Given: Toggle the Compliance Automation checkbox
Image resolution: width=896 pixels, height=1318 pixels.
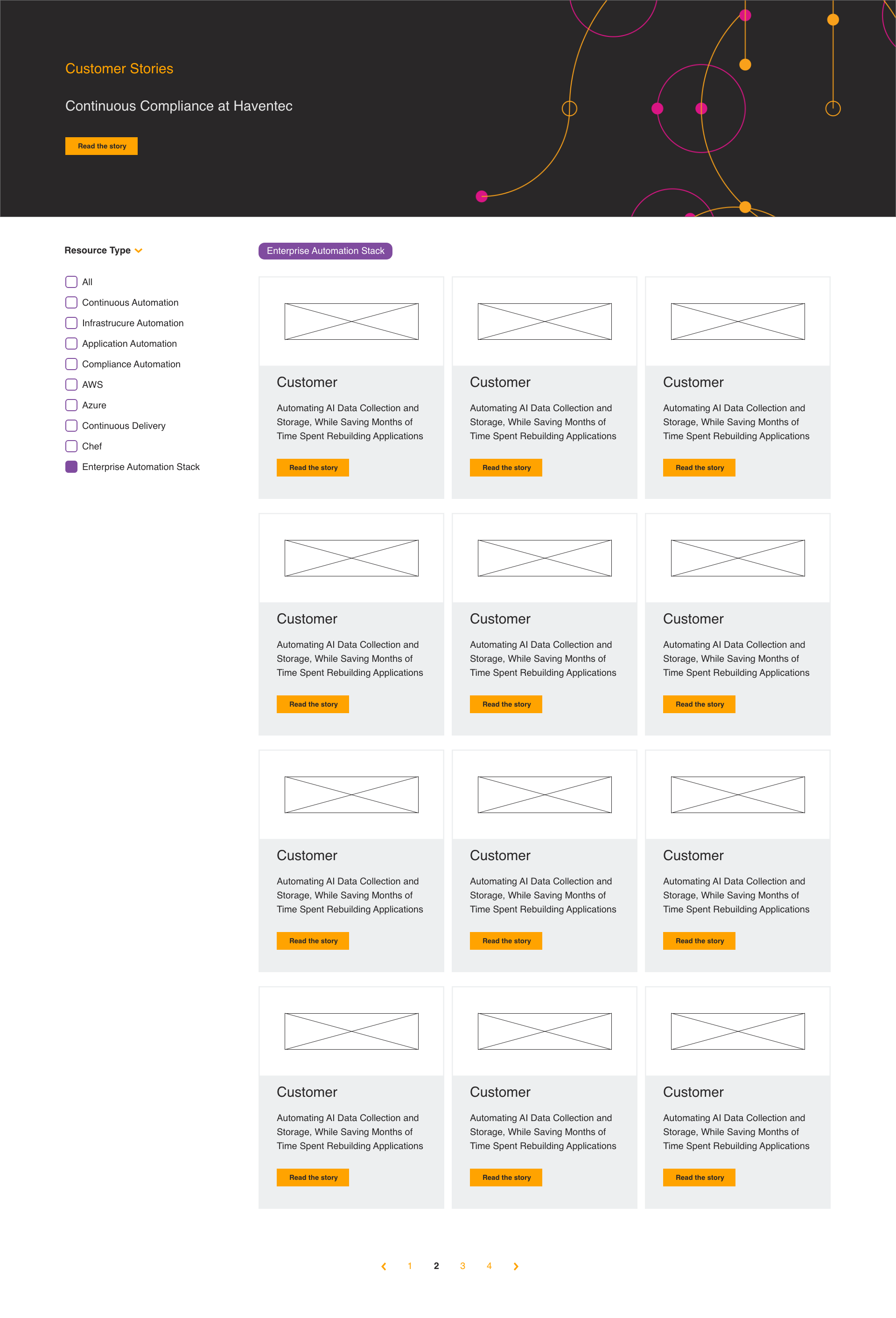Looking at the screenshot, I should coord(71,364).
